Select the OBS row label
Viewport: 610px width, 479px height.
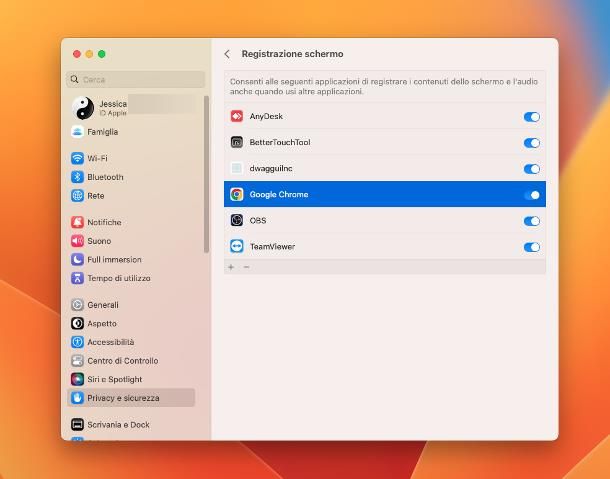(258, 221)
